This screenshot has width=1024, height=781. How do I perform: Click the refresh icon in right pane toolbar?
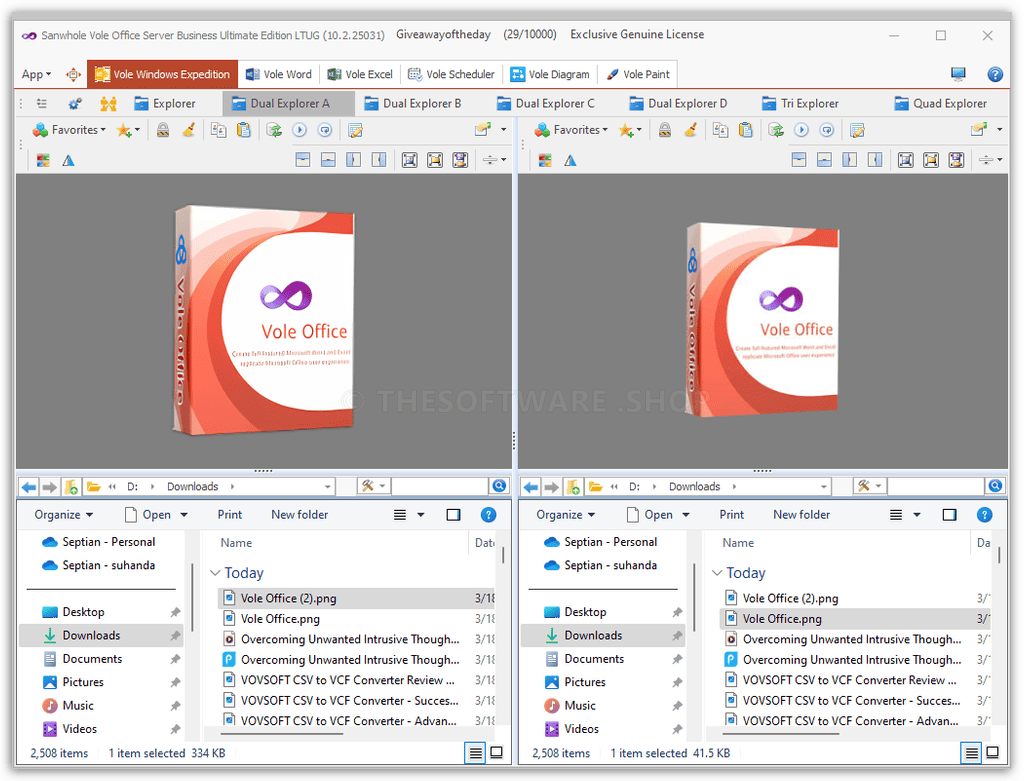[776, 130]
